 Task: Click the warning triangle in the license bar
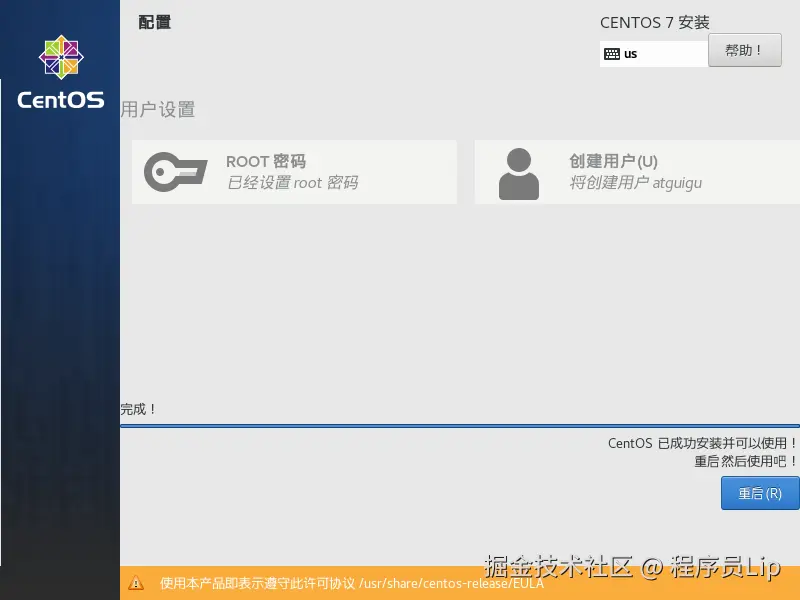tap(139, 583)
